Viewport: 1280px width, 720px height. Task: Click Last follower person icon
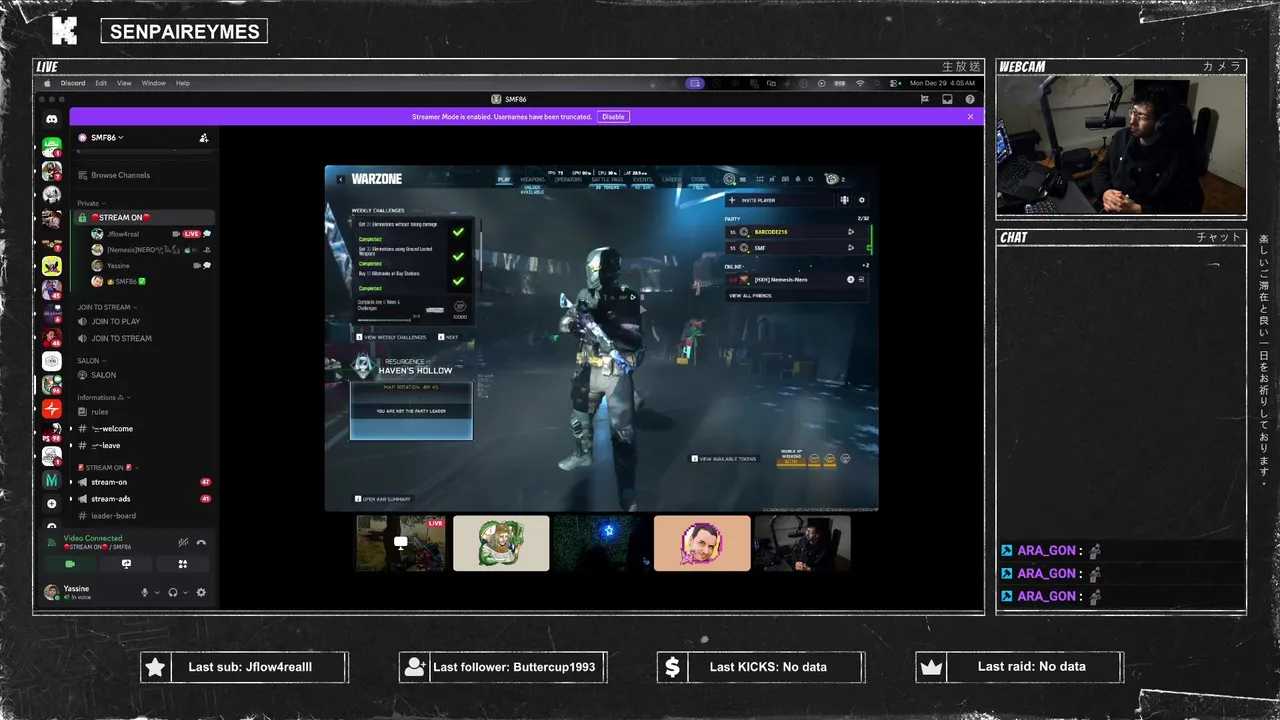click(415, 667)
